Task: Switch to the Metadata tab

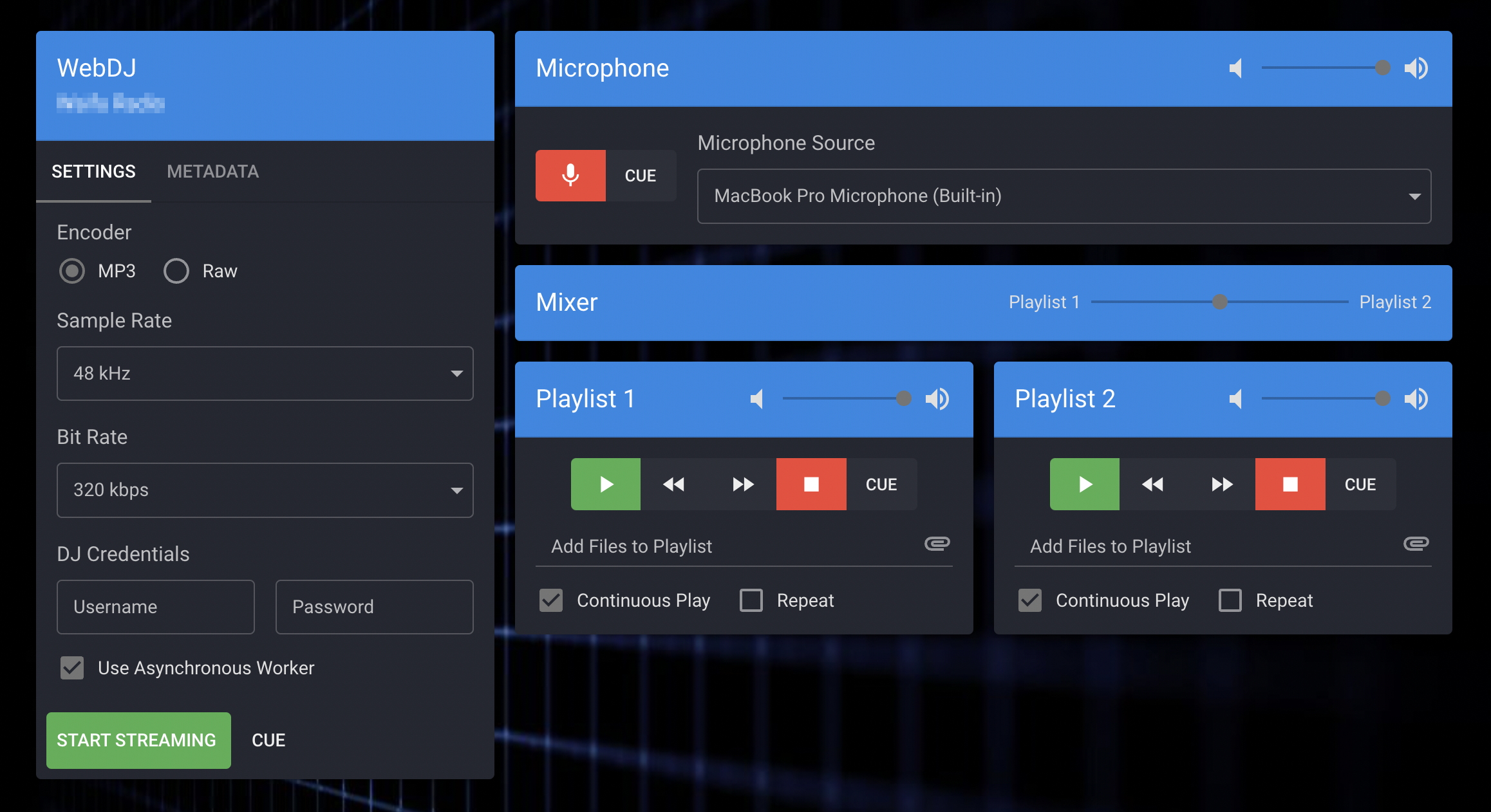Action: click(212, 171)
